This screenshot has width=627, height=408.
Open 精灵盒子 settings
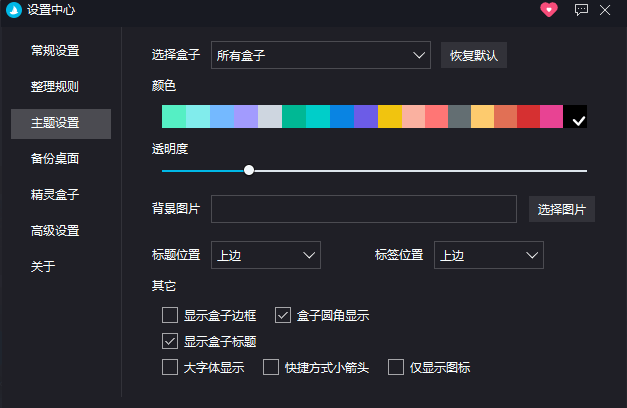coord(55,195)
